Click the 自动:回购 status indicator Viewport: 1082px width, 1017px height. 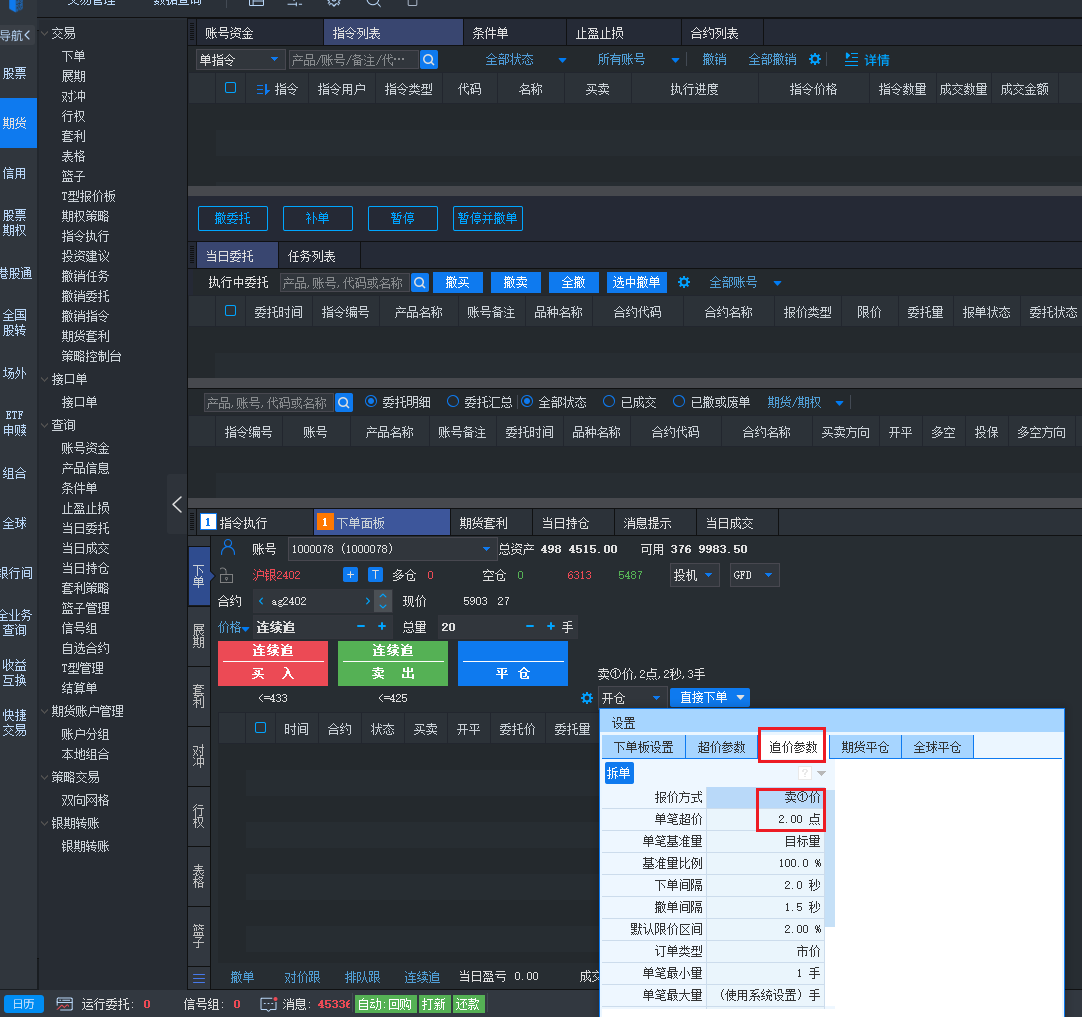pos(385,1004)
